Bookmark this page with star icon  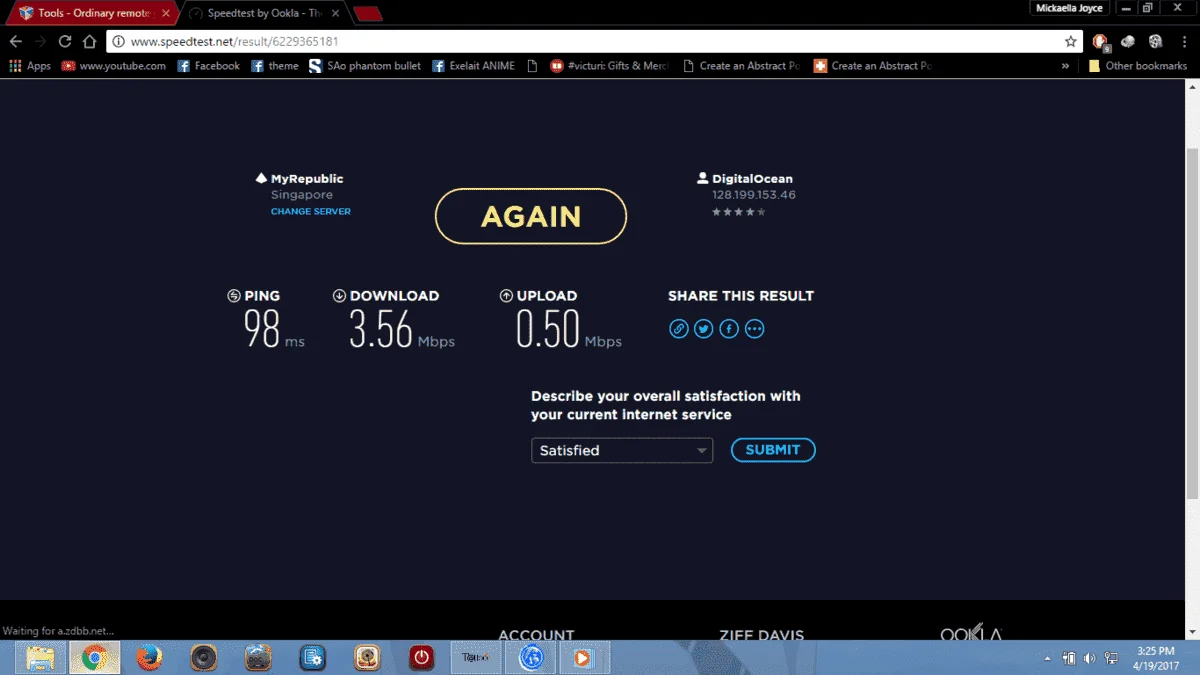[x=1071, y=41]
